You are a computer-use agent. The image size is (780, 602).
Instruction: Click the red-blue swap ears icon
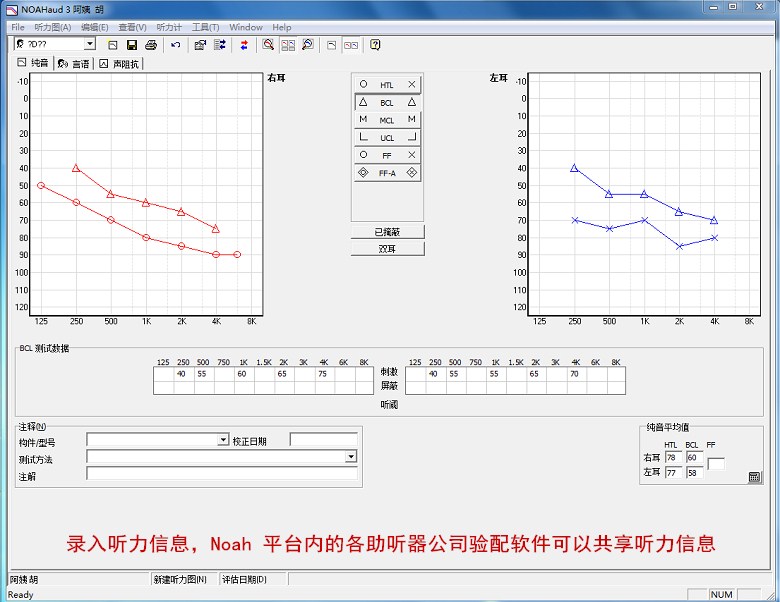coord(244,45)
